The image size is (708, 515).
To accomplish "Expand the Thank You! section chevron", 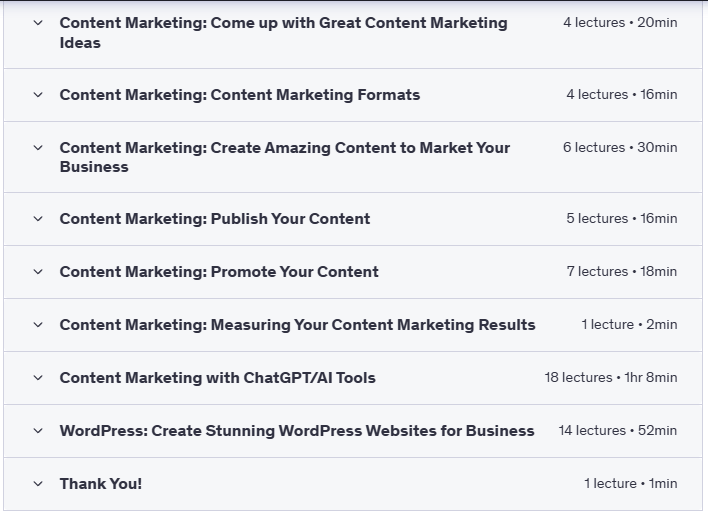I will click(x=38, y=484).
